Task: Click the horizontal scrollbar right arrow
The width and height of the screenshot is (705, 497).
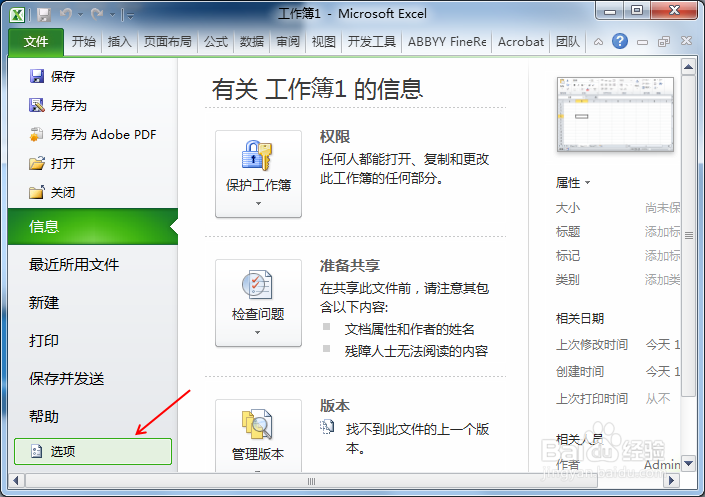Action: point(671,480)
